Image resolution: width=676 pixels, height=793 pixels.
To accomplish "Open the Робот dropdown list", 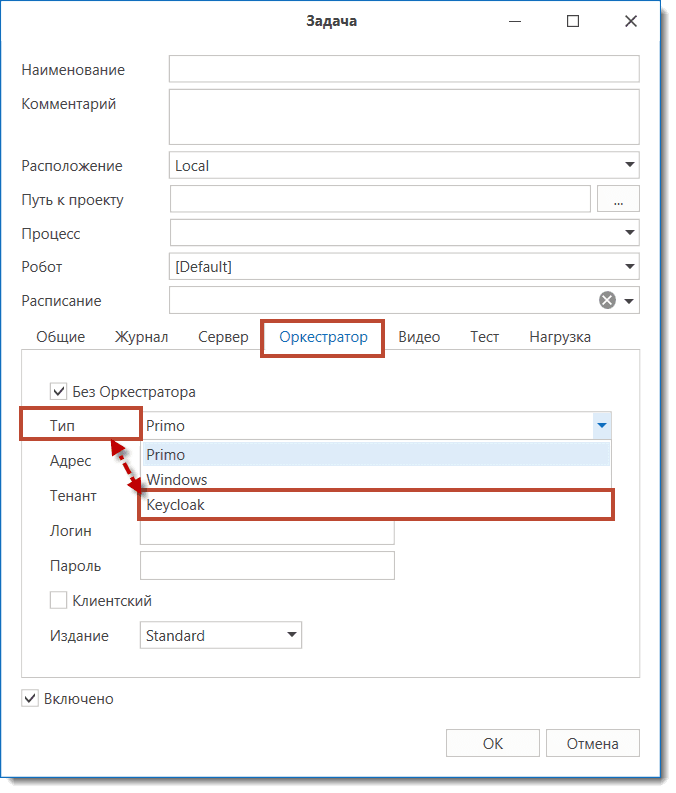I will 629,267.
